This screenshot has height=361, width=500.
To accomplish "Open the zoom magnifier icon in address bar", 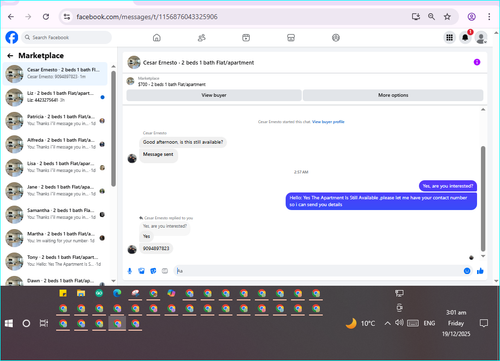I will pos(431,17).
